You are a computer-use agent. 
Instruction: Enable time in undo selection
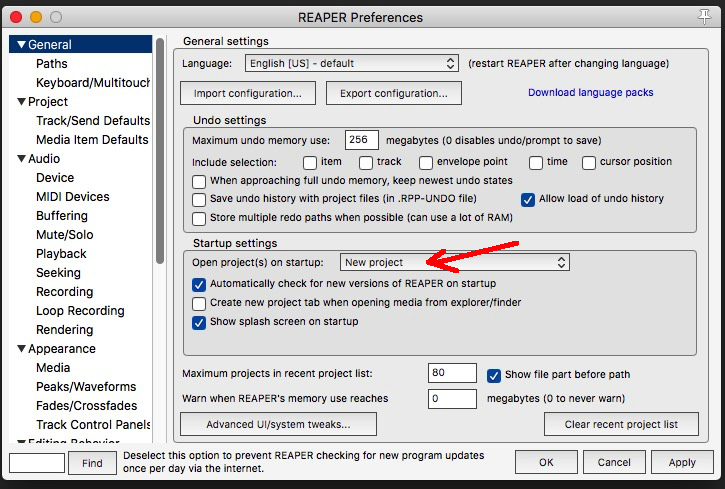pyautogui.click(x=536, y=163)
